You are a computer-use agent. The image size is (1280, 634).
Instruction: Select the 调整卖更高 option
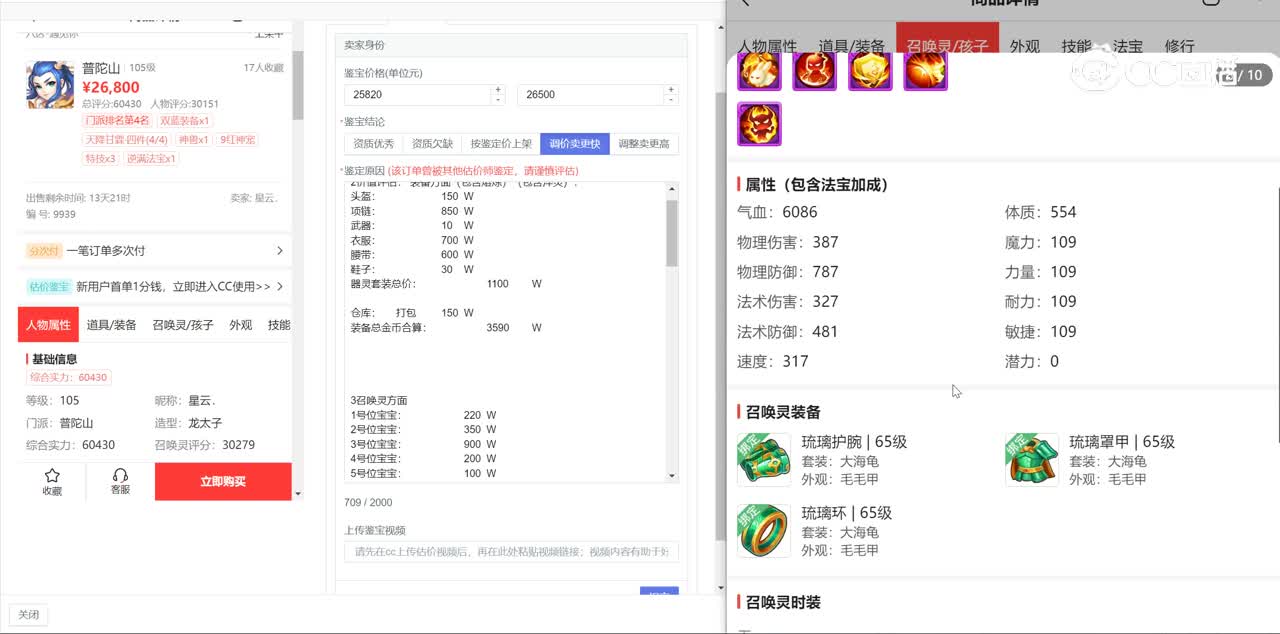pyautogui.click(x=644, y=144)
